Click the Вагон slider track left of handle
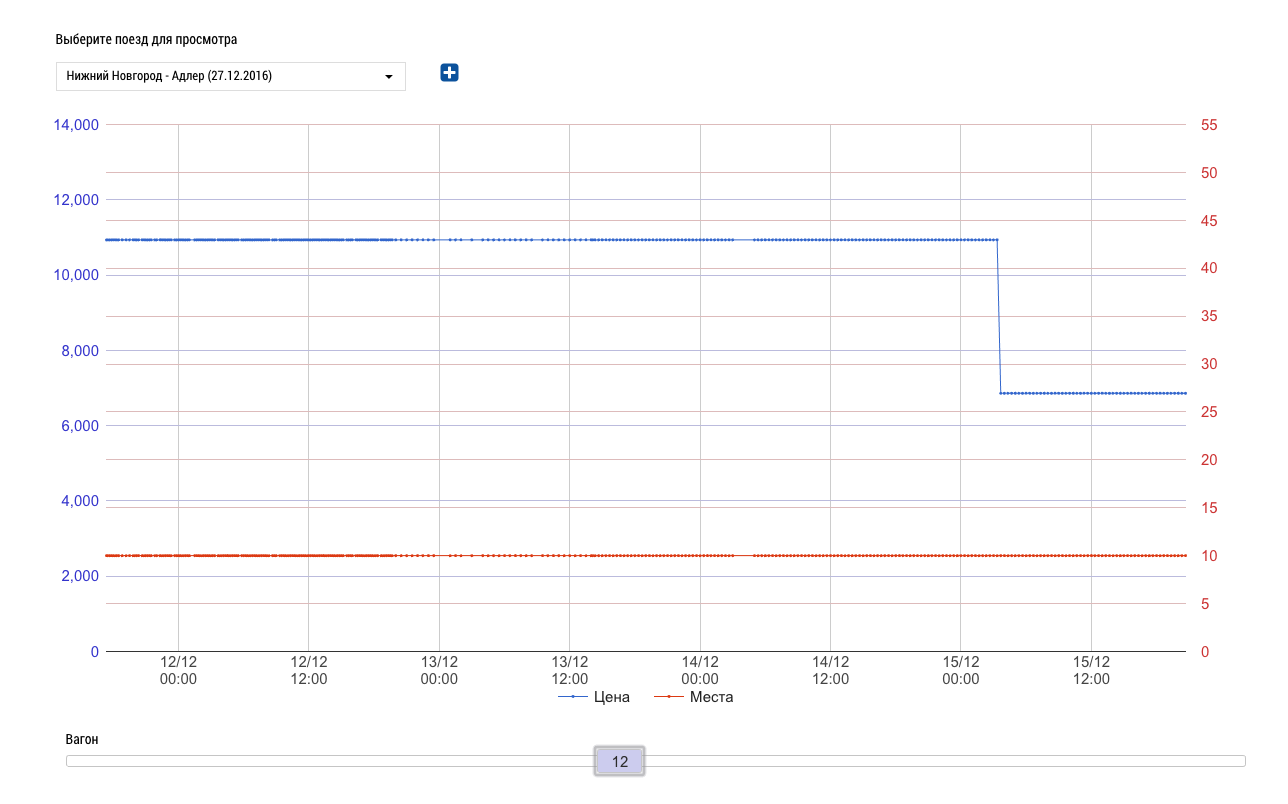The height and width of the screenshot is (804, 1288). tap(330, 761)
